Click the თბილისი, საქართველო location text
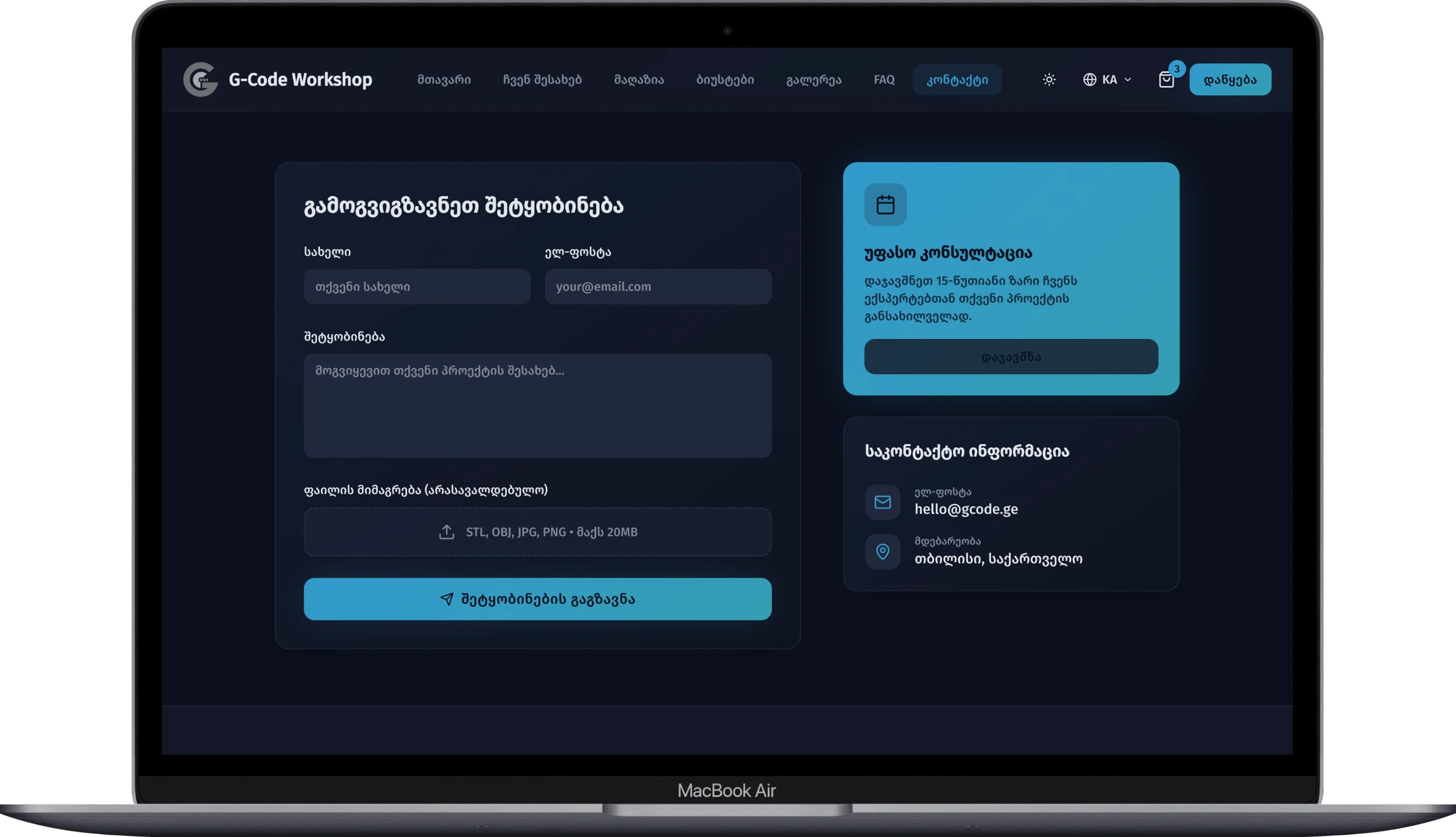Viewport: 1456px width, 837px height. pyautogui.click(x=998, y=558)
